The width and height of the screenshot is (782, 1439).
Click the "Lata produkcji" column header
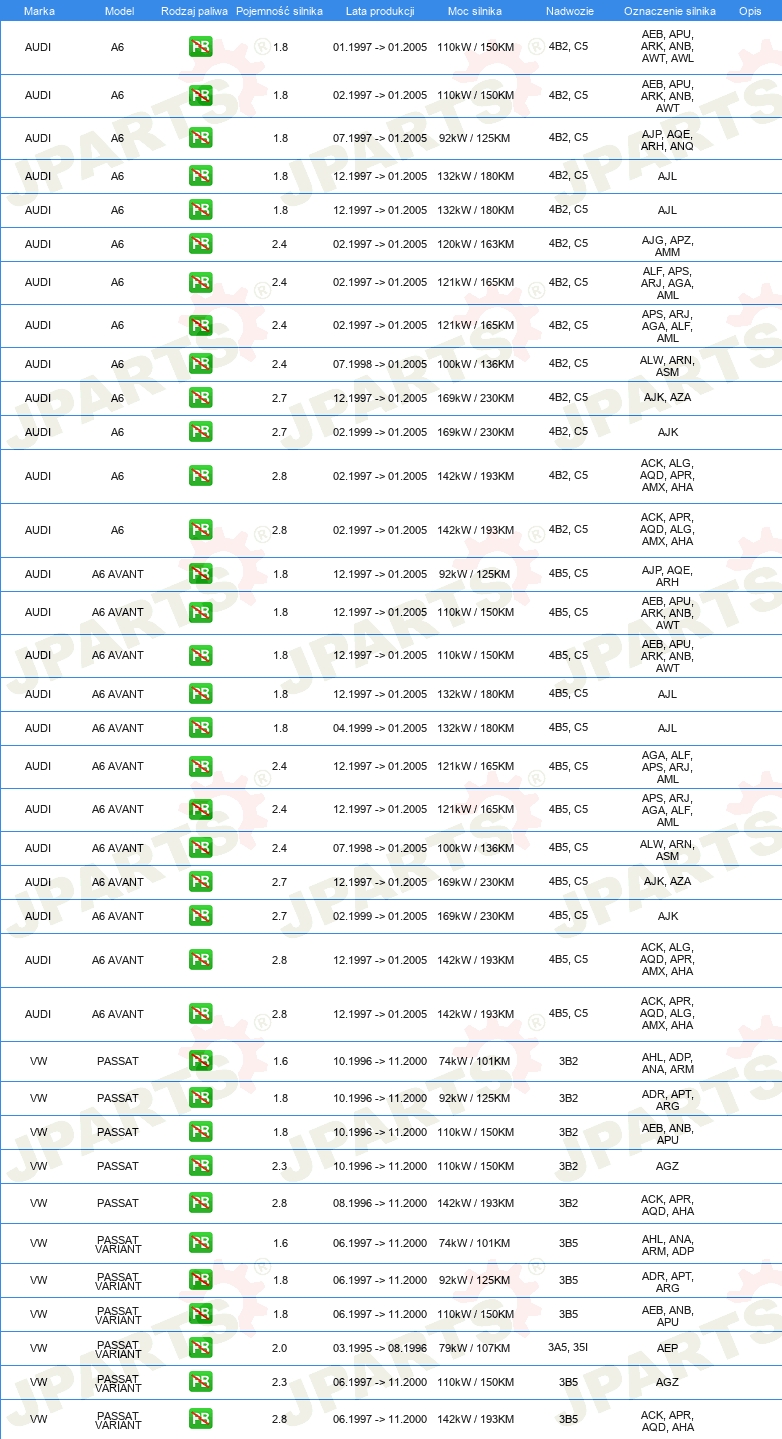pos(380,11)
